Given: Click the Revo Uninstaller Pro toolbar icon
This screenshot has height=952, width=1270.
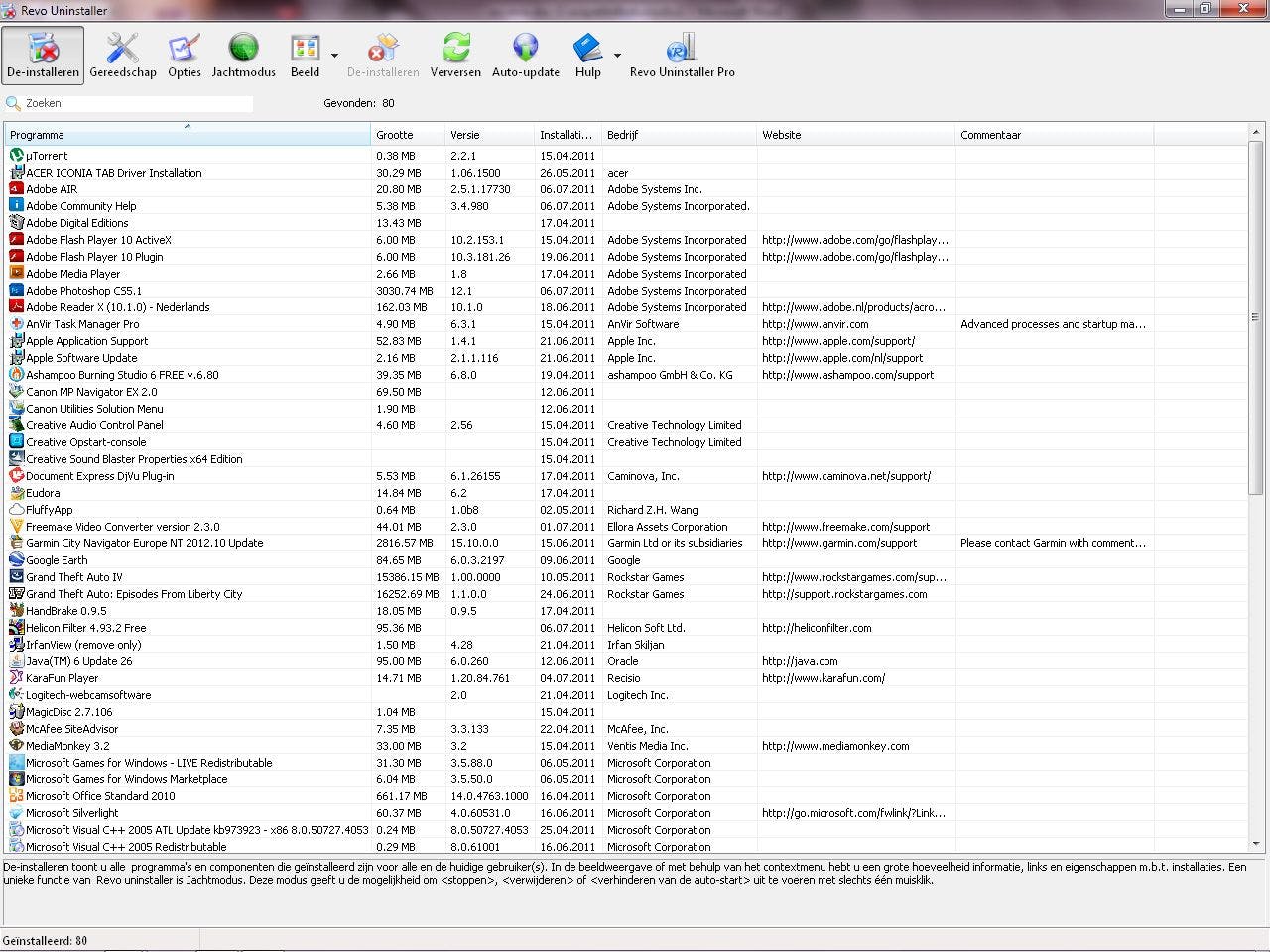Looking at the screenshot, I should pyautogui.click(x=683, y=48).
